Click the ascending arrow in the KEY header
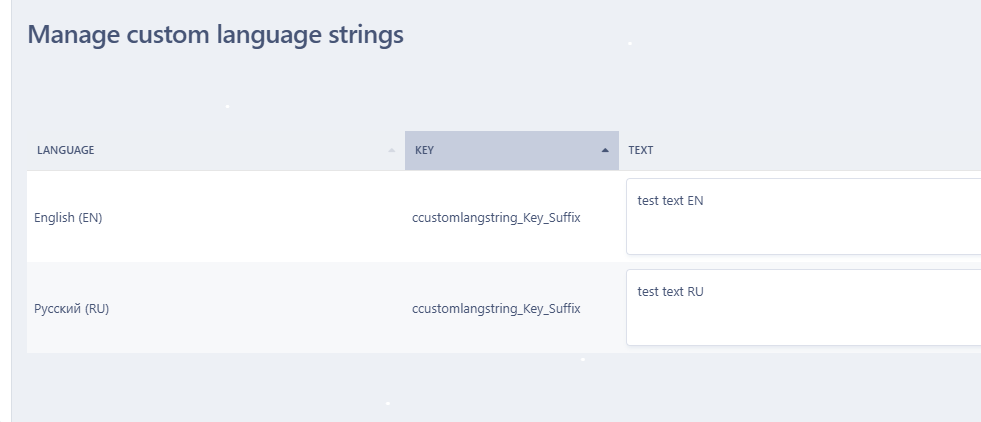Screen dimensions: 981x422 [605, 151]
